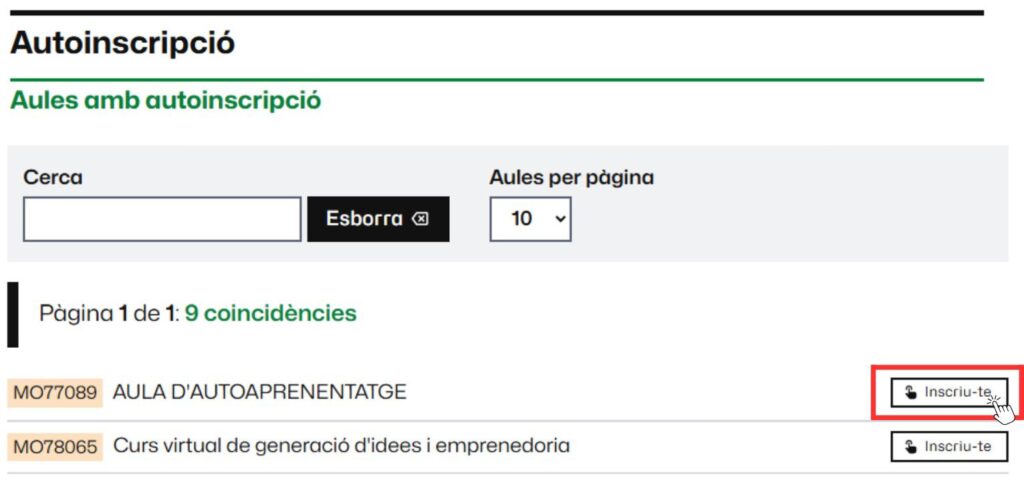The image size is (1024, 489).
Task: Click the MO77089 course code badge
Action: pyautogui.click(x=56, y=392)
